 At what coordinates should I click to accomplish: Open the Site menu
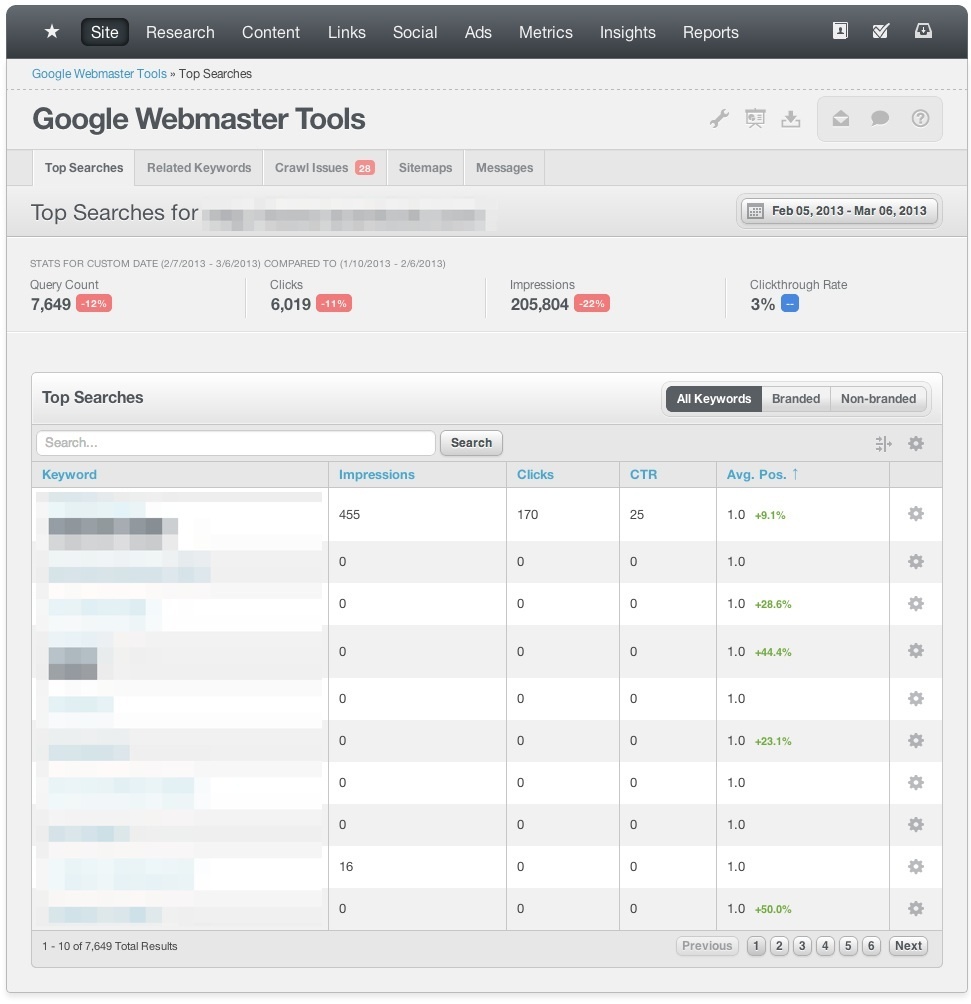click(x=104, y=32)
